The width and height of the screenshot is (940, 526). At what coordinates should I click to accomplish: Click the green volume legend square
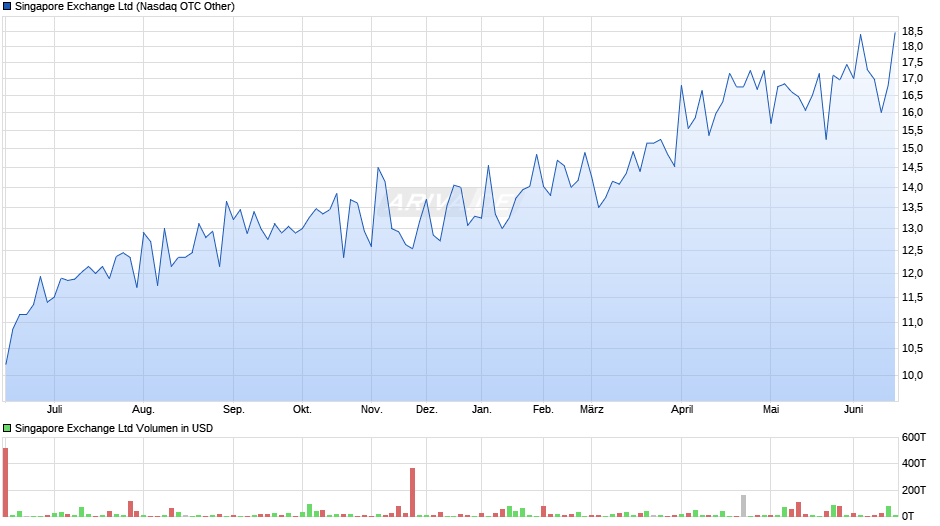point(7,428)
